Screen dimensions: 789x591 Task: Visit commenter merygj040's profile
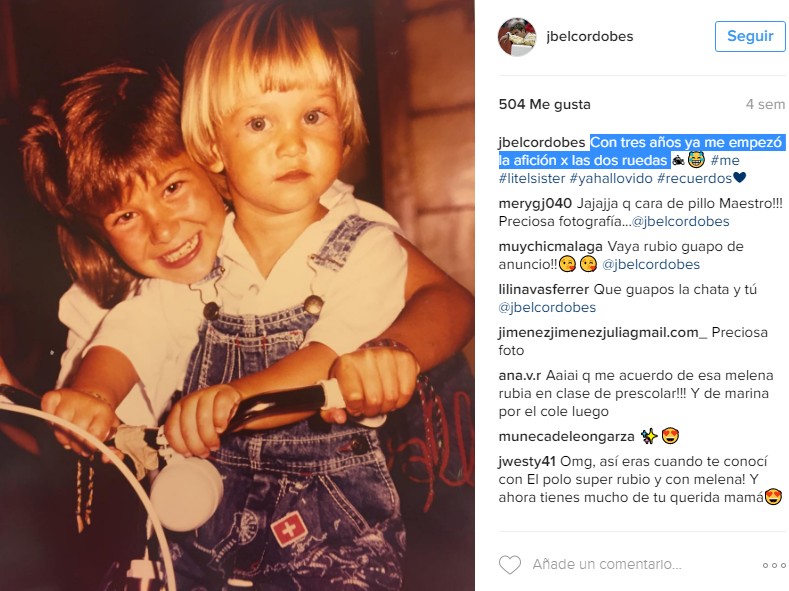(x=535, y=203)
